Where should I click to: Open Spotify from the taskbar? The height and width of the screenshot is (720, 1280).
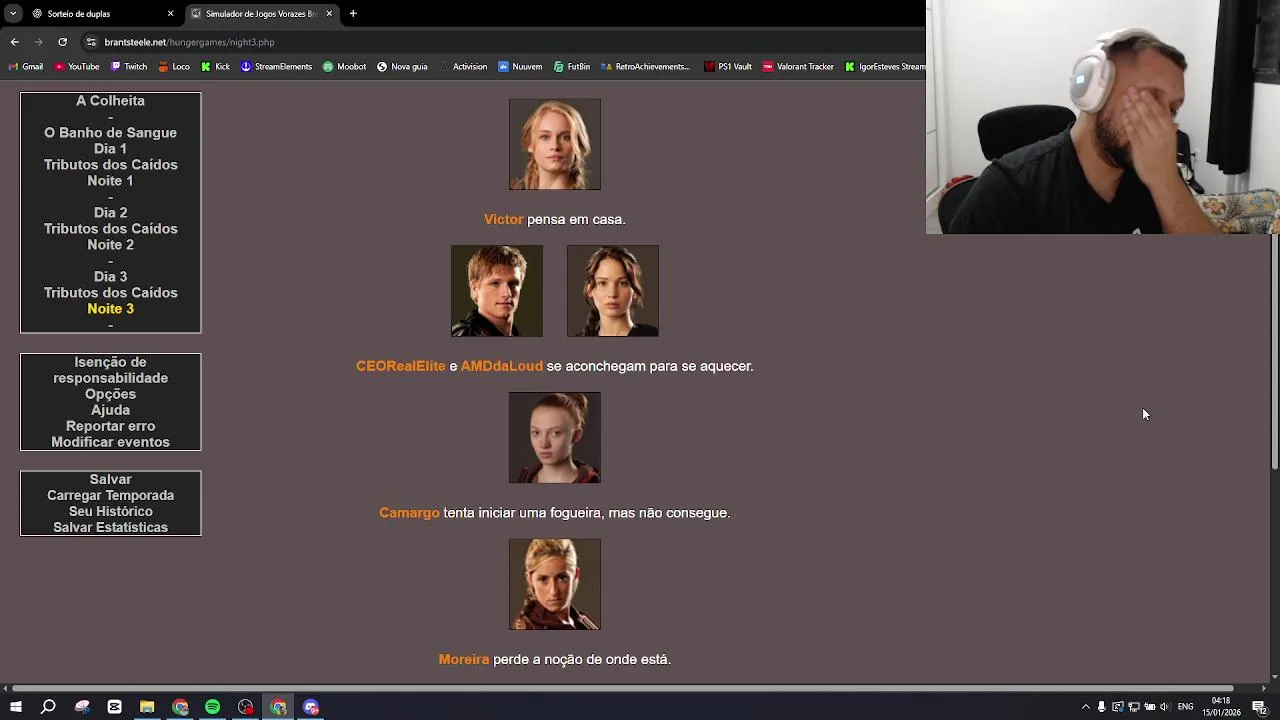(213, 707)
